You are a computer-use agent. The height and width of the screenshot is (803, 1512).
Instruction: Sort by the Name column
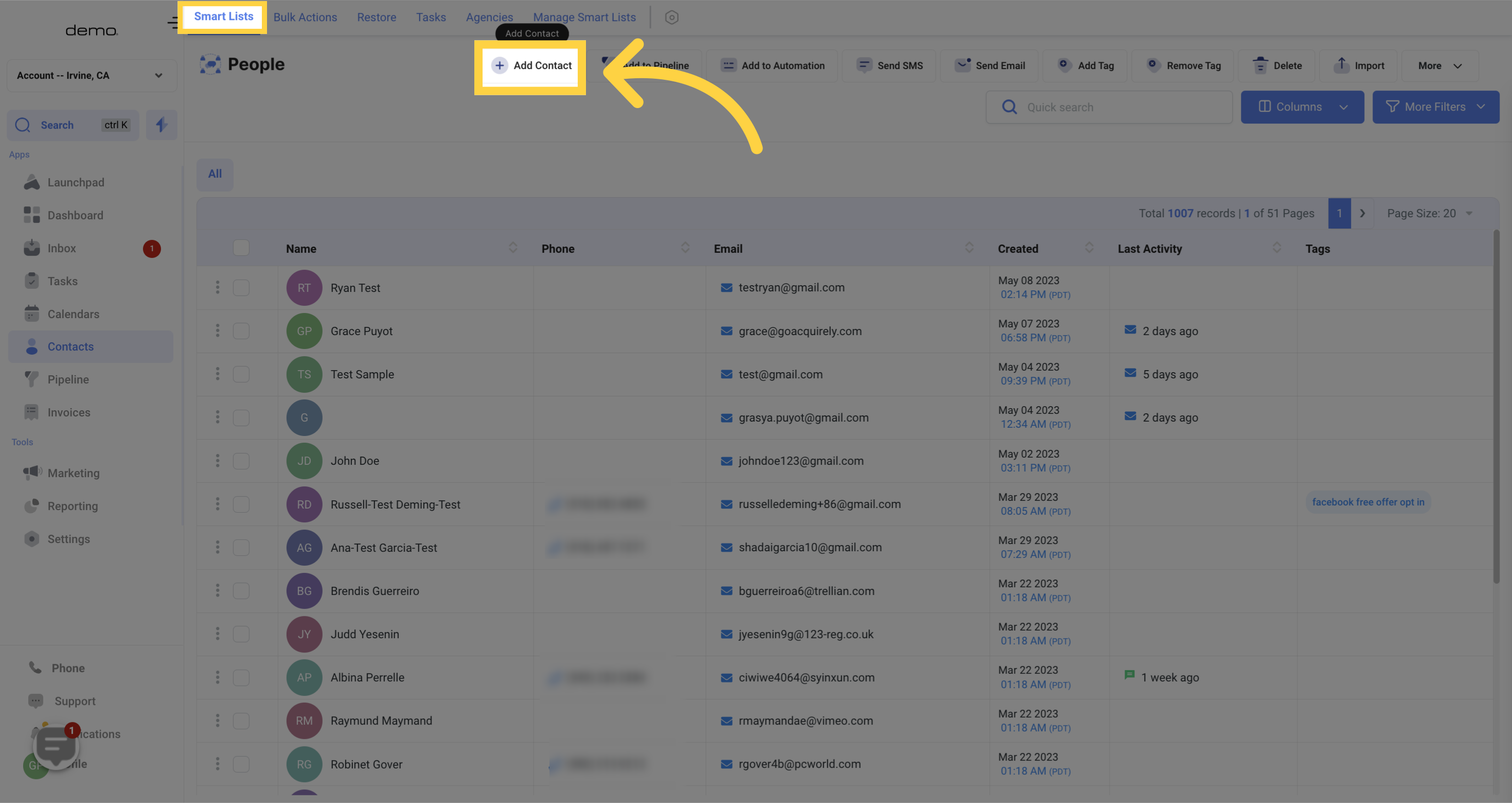click(x=513, y=248)
